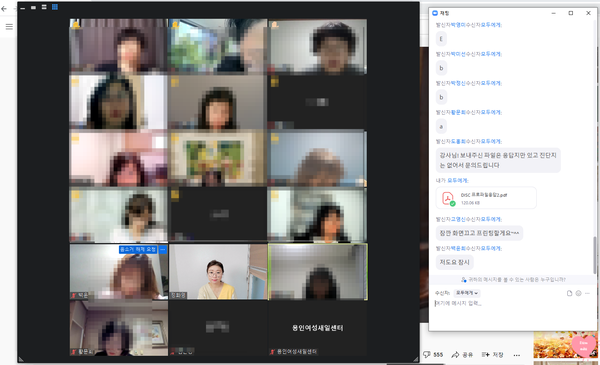600x365 pixels.
Task: Select the single speaker view icon
Action: pos(33,7)
